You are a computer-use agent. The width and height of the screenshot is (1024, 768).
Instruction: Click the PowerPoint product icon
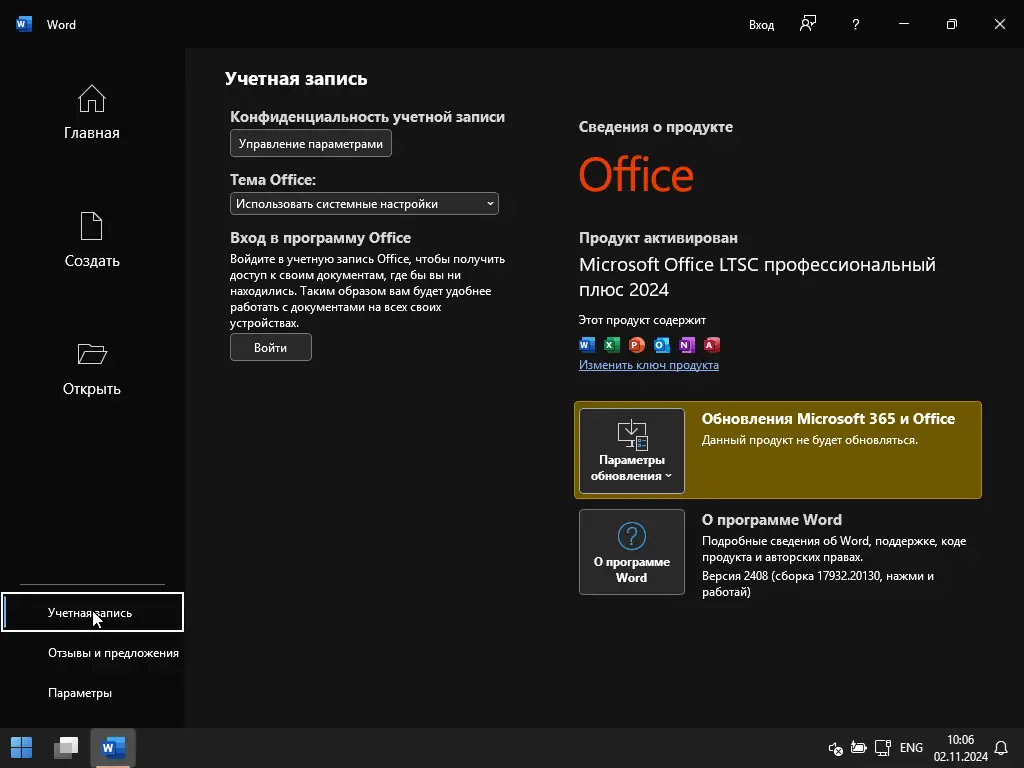click(x=636, y=345)
